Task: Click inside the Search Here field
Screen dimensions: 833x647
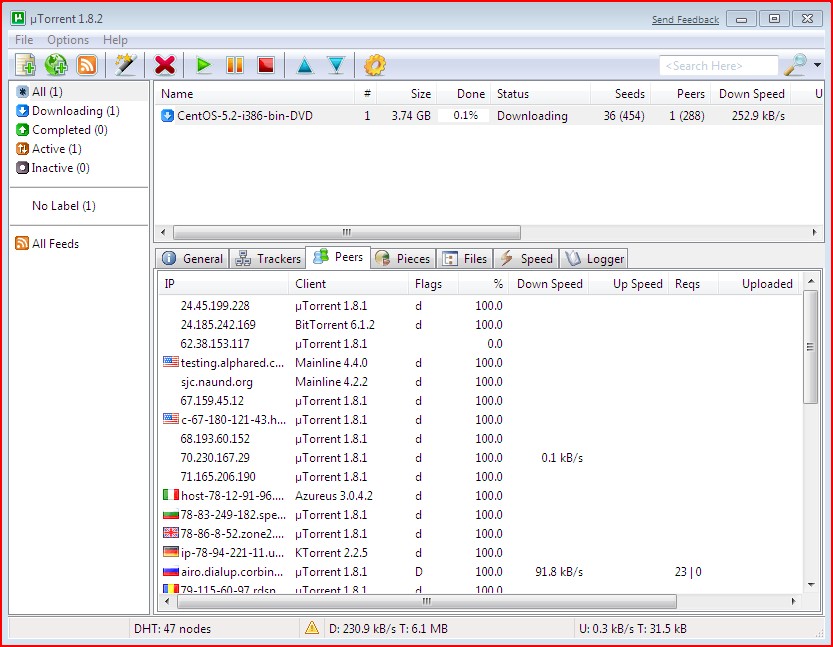Action: point(717,65)
